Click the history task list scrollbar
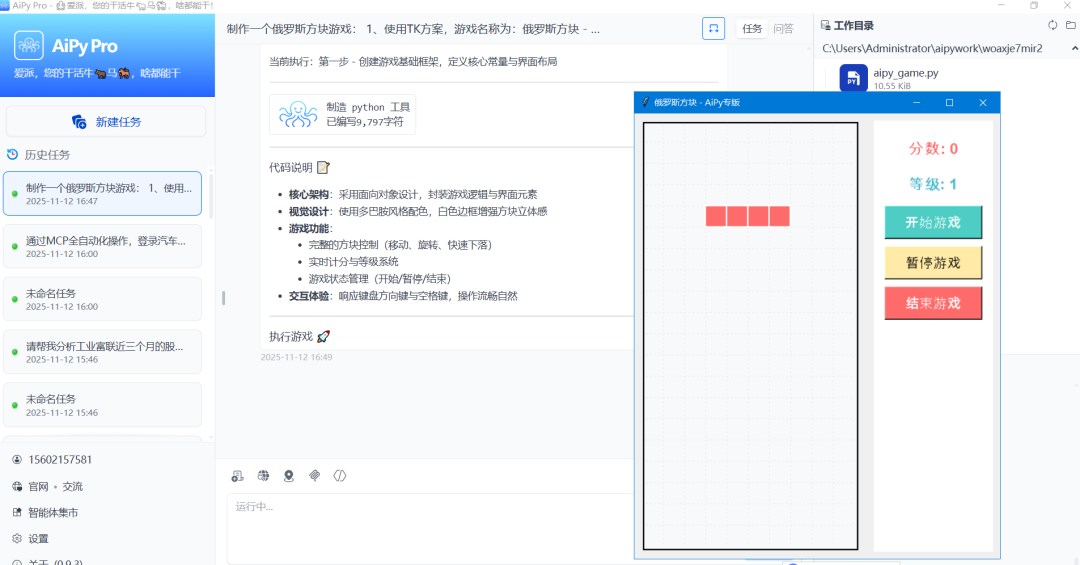This screenshot has height=565, width=1080. 210,196
